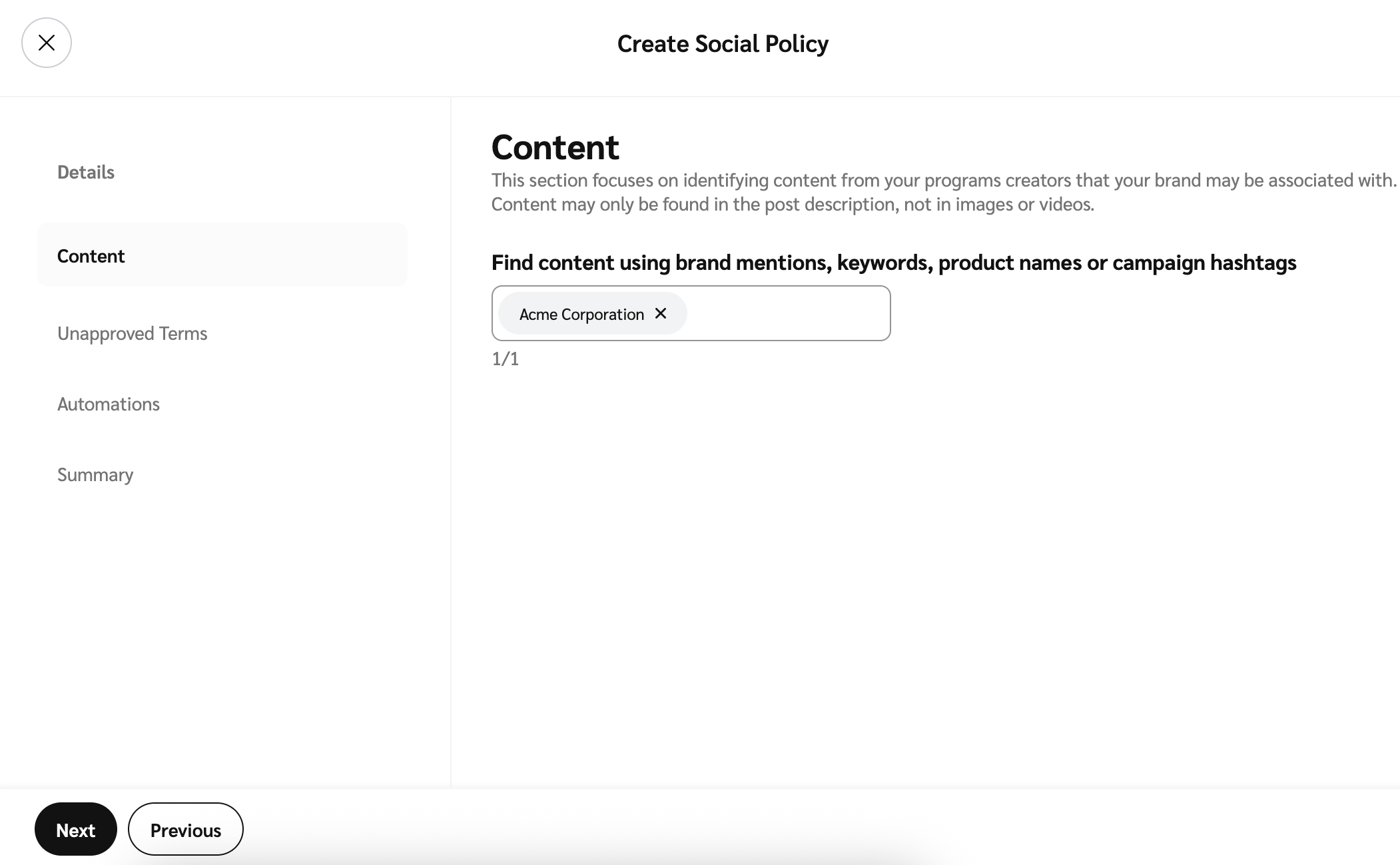Go back with the Previous button
Image resolution: width=1400 pixels, height=865 pixels.
(x=185, y=830)
